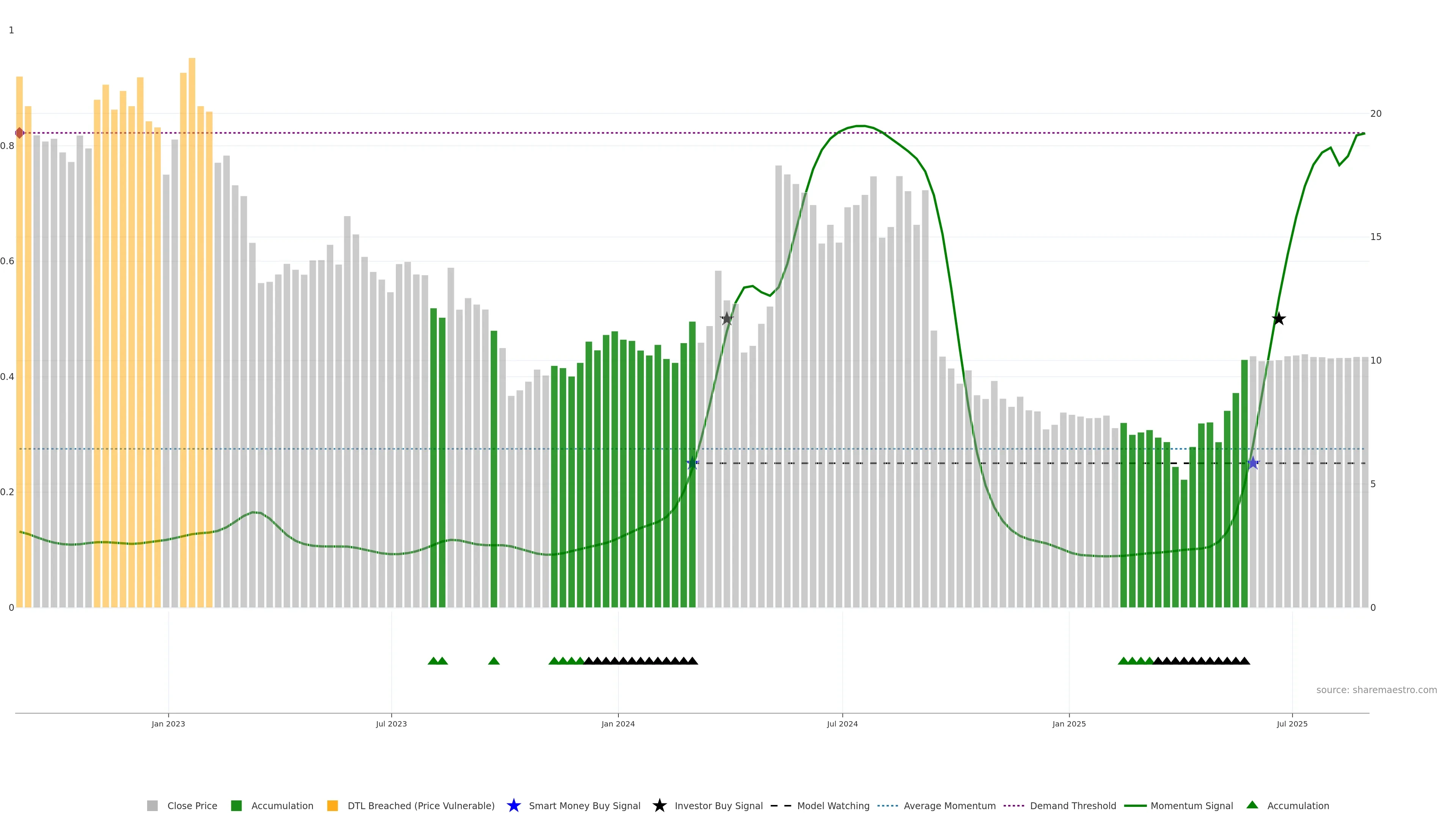Click the green Accumulation swatch in legend

[x=236, y=805]
